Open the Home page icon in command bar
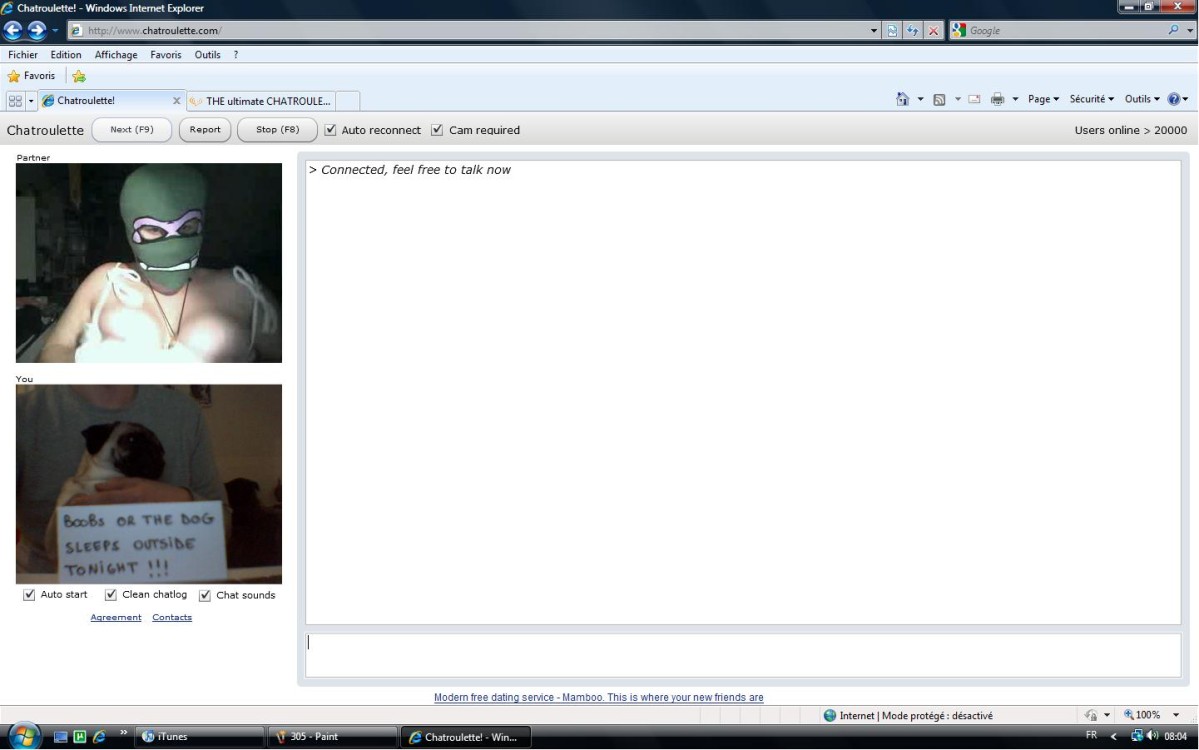The height and width of the screenshot is (750, 1199). tap(902, 99)
